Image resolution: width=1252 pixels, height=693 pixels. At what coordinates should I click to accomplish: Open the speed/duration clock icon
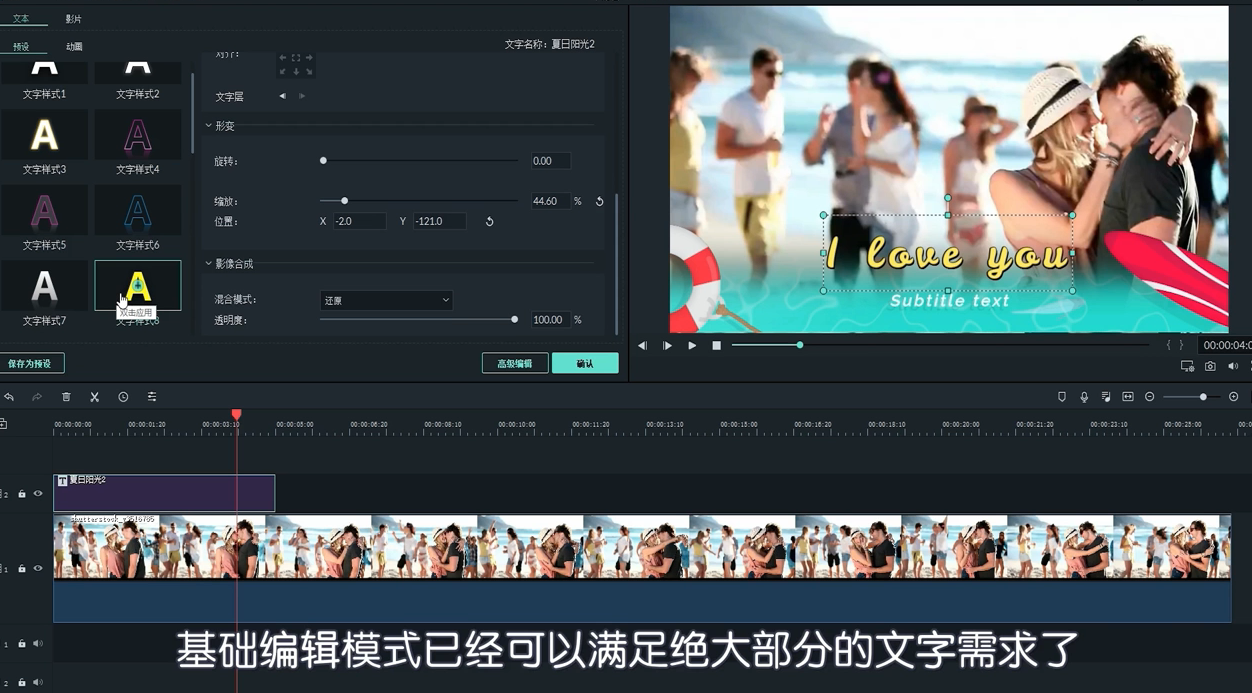tap(123, 397)
